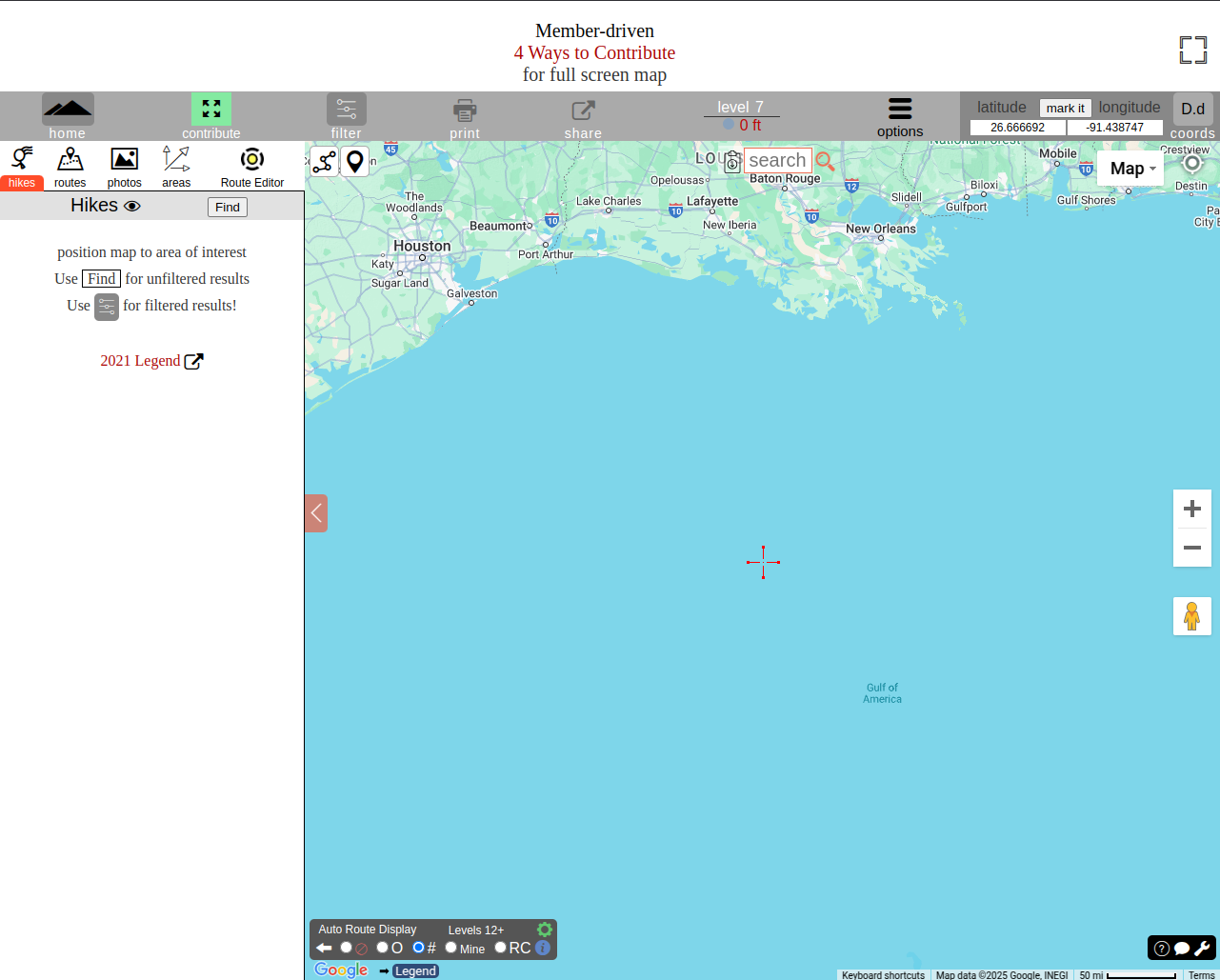Collapse the left side panel arrow

(316, 513)
